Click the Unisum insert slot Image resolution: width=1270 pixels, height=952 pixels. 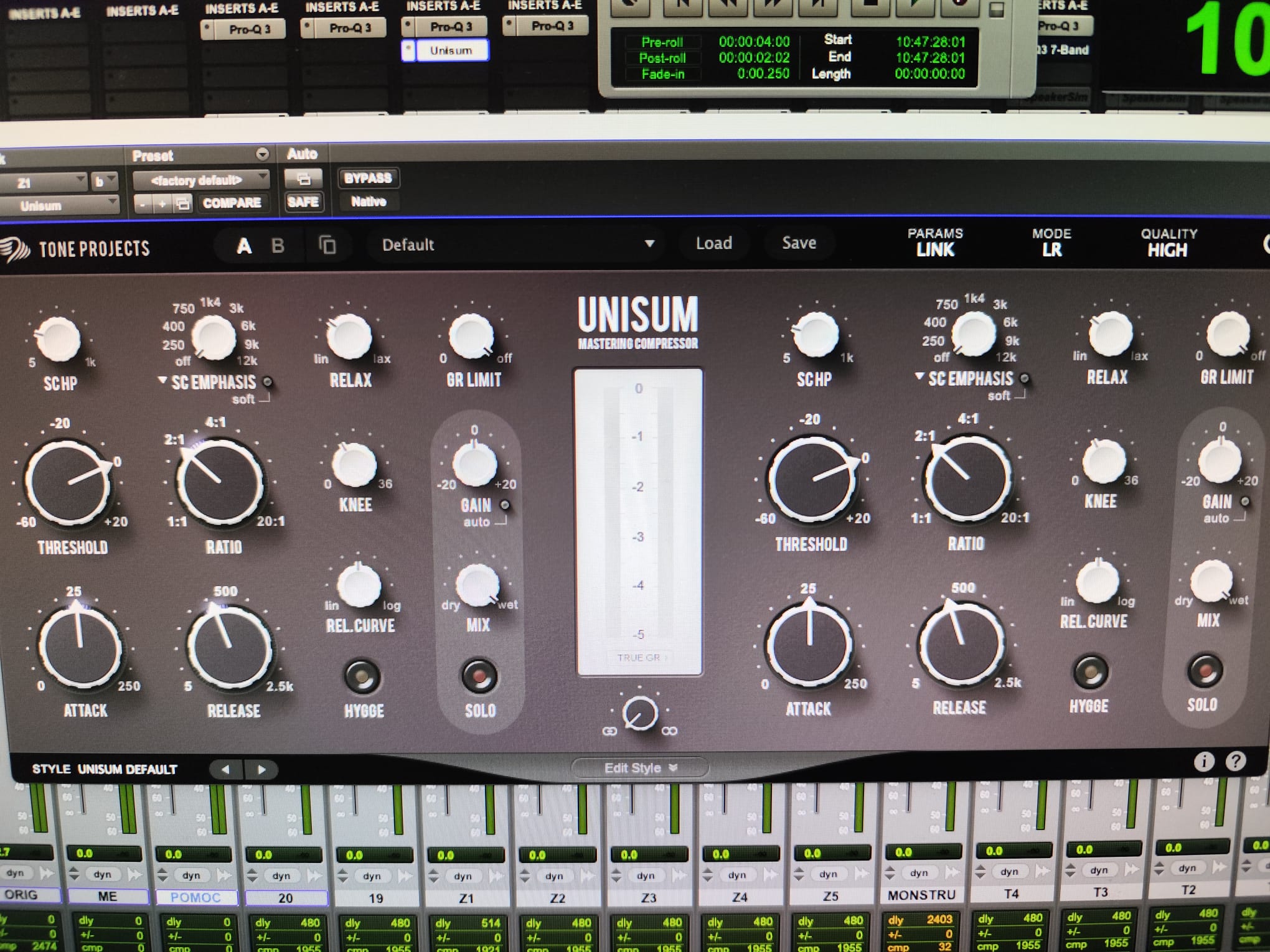[x=451, y=50]
